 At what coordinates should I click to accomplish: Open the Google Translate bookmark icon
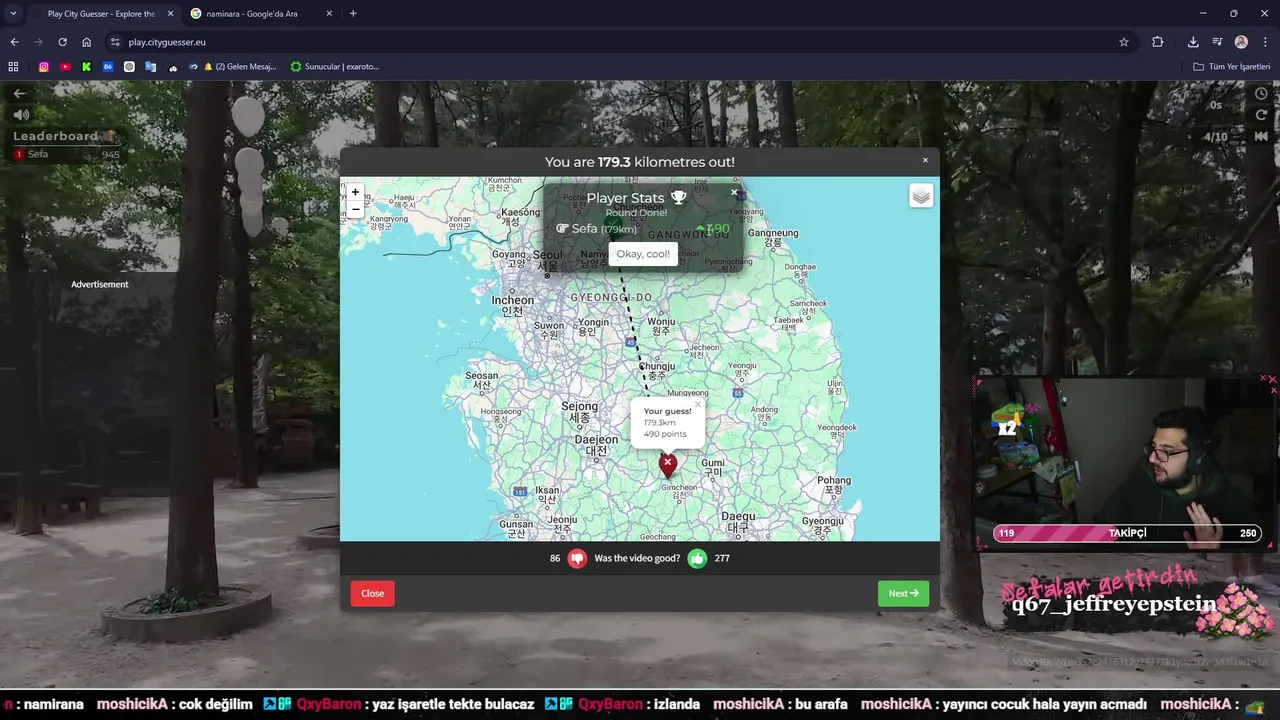pyautogui.click(x=151, y=67)
